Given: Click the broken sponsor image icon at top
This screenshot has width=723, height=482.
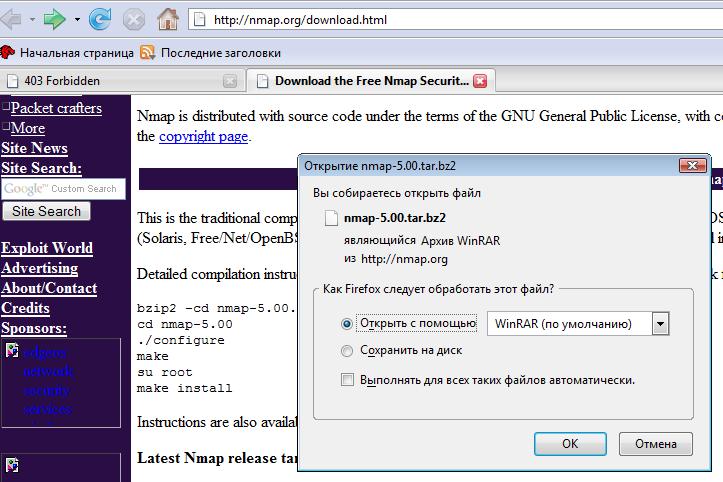Looking at the screenshot, I should [12, 351].
